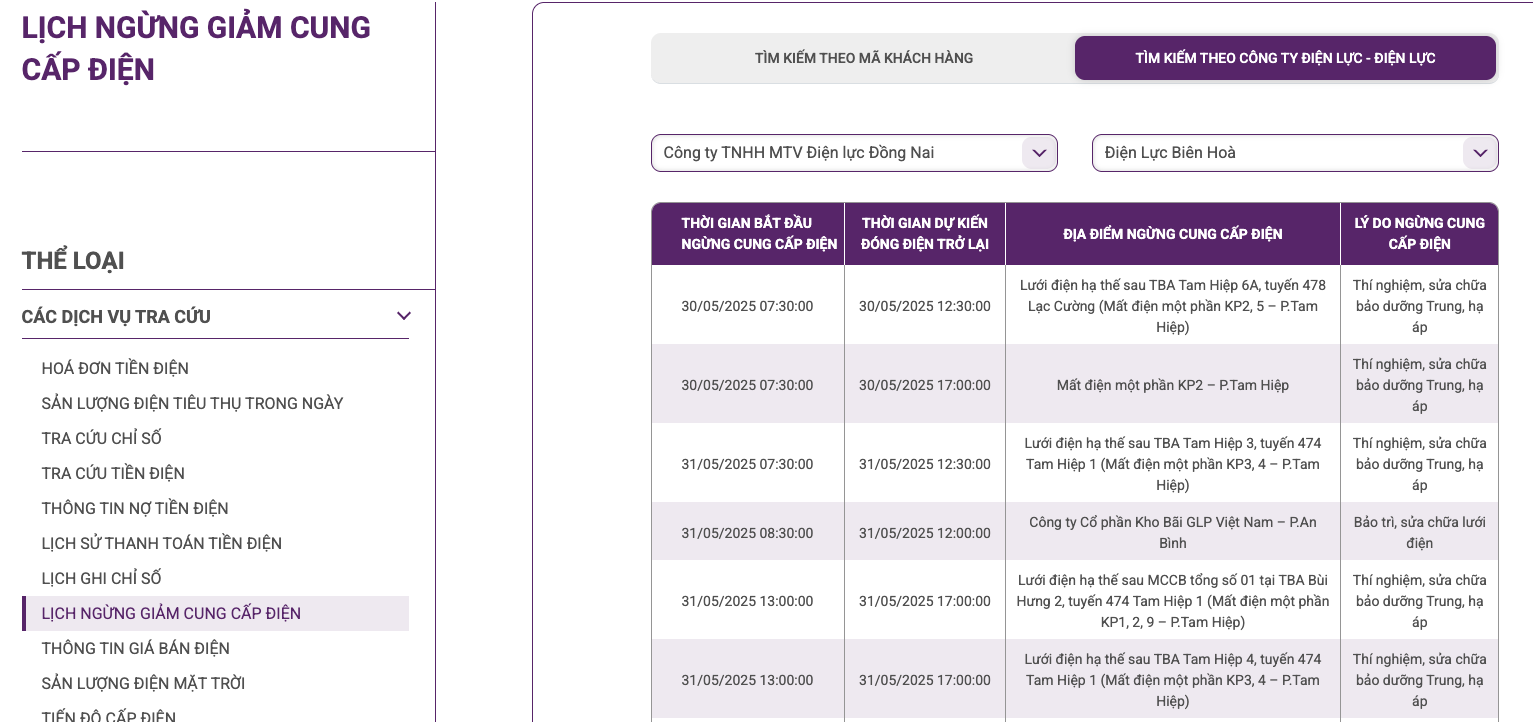Open TRA CỨU CHỈ SỐ page
Viewport: 1533px width, 722px height.
tap(101, 438)
